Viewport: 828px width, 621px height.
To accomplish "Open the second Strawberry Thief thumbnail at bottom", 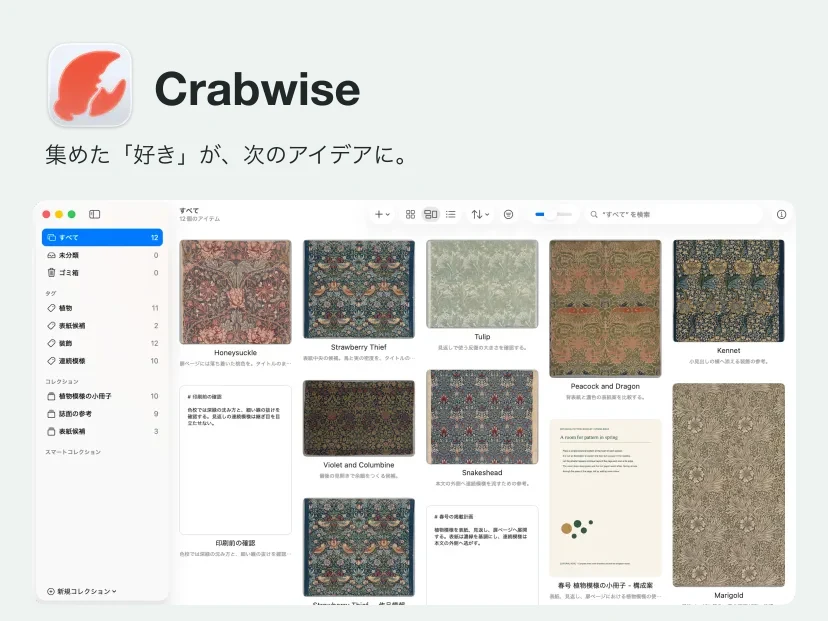I will [359, 548].
